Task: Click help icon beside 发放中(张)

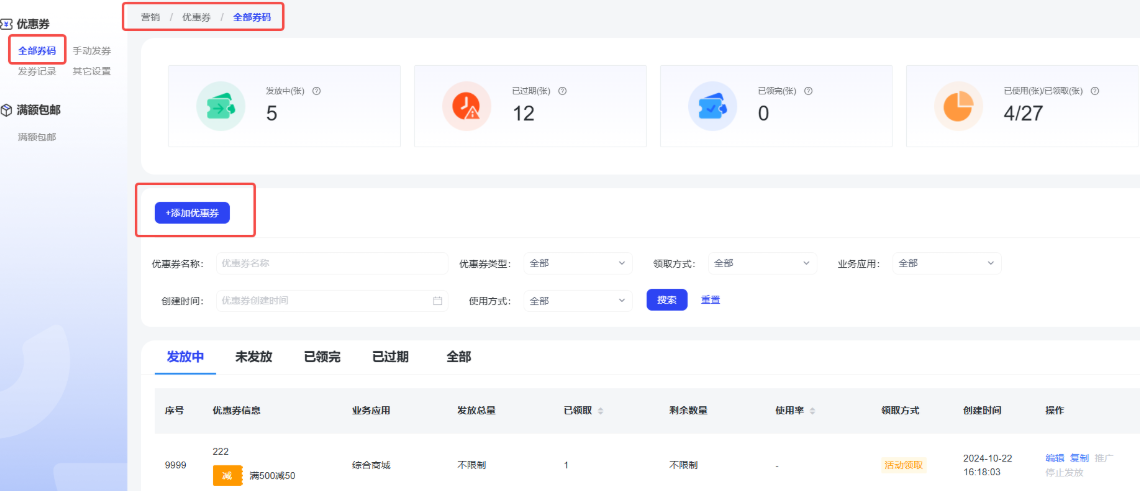Action: 317,91
